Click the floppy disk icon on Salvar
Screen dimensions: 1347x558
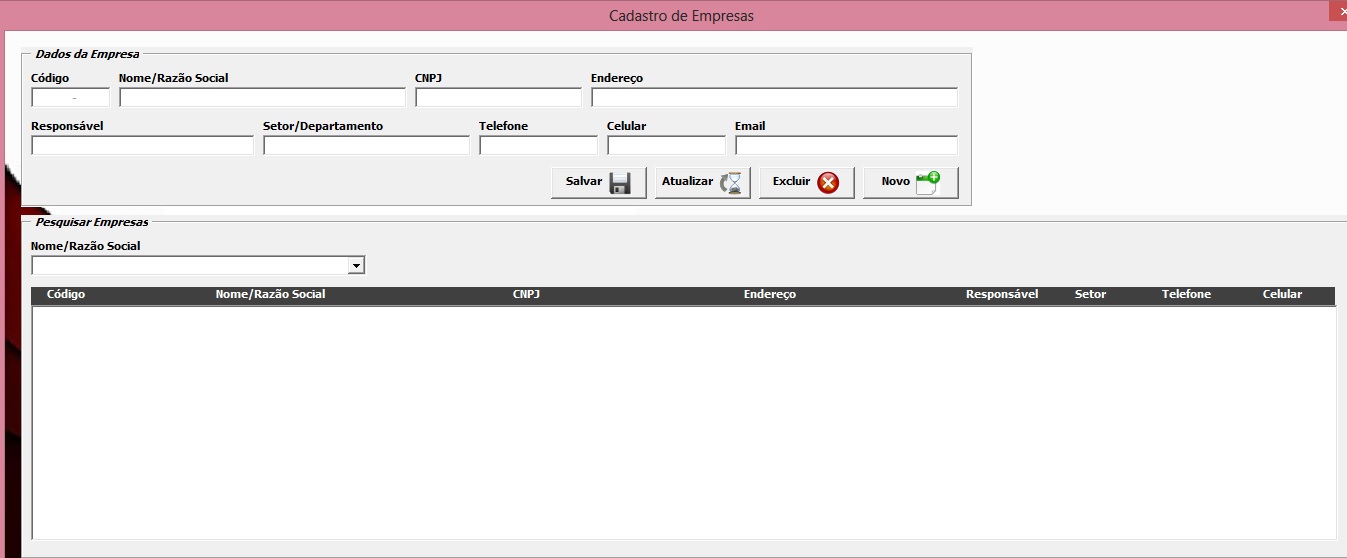pyautogui.click(x=620, y=183)
